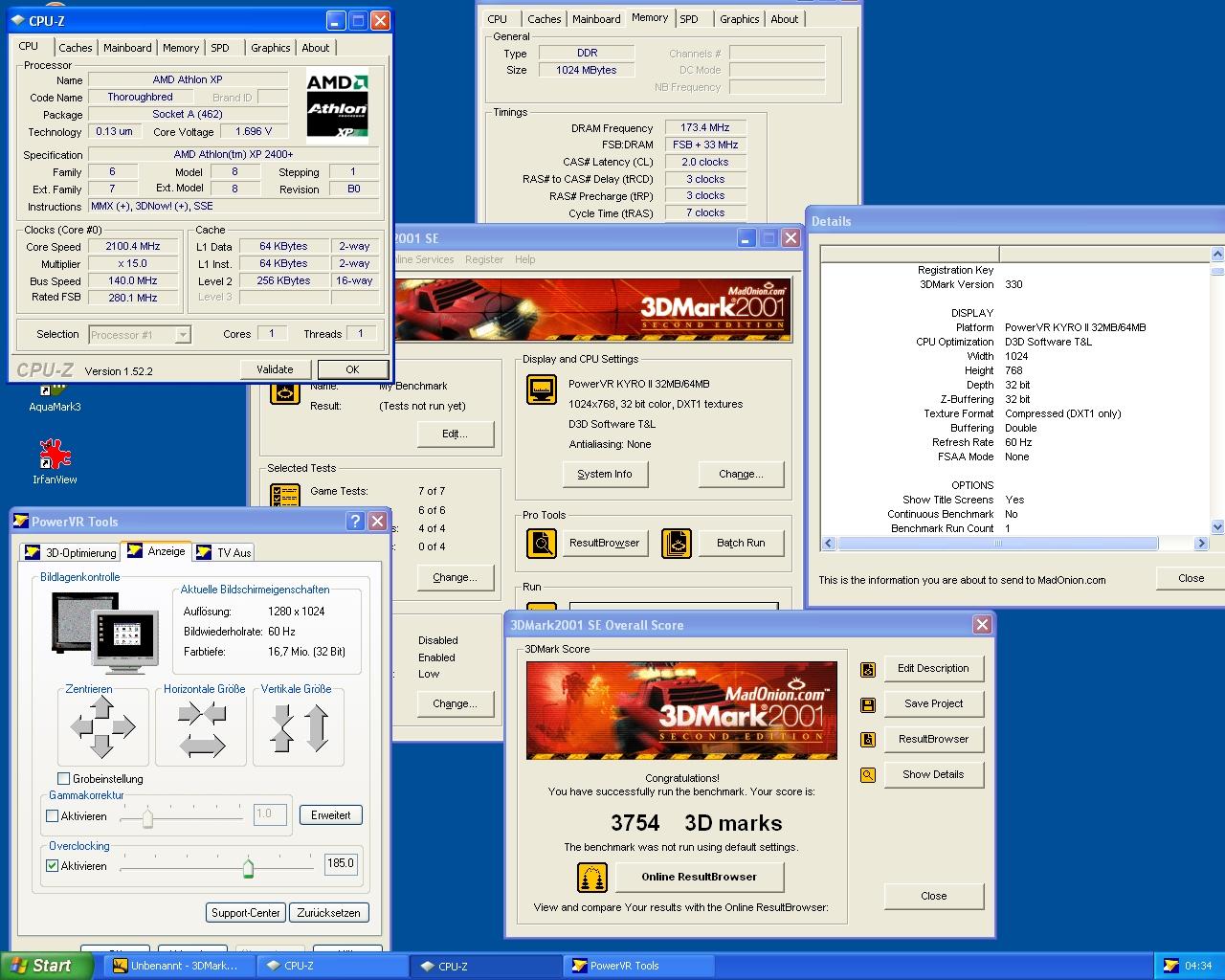Click the taskbar clock showing 04:34
This screenshot has height=980, width=1225.
tap(1198, 966)
